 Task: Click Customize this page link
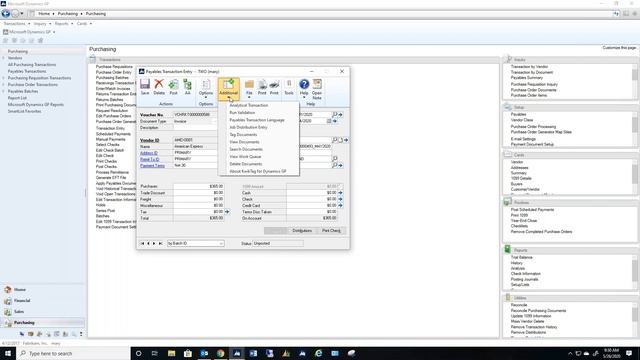(x=619, y=48)
